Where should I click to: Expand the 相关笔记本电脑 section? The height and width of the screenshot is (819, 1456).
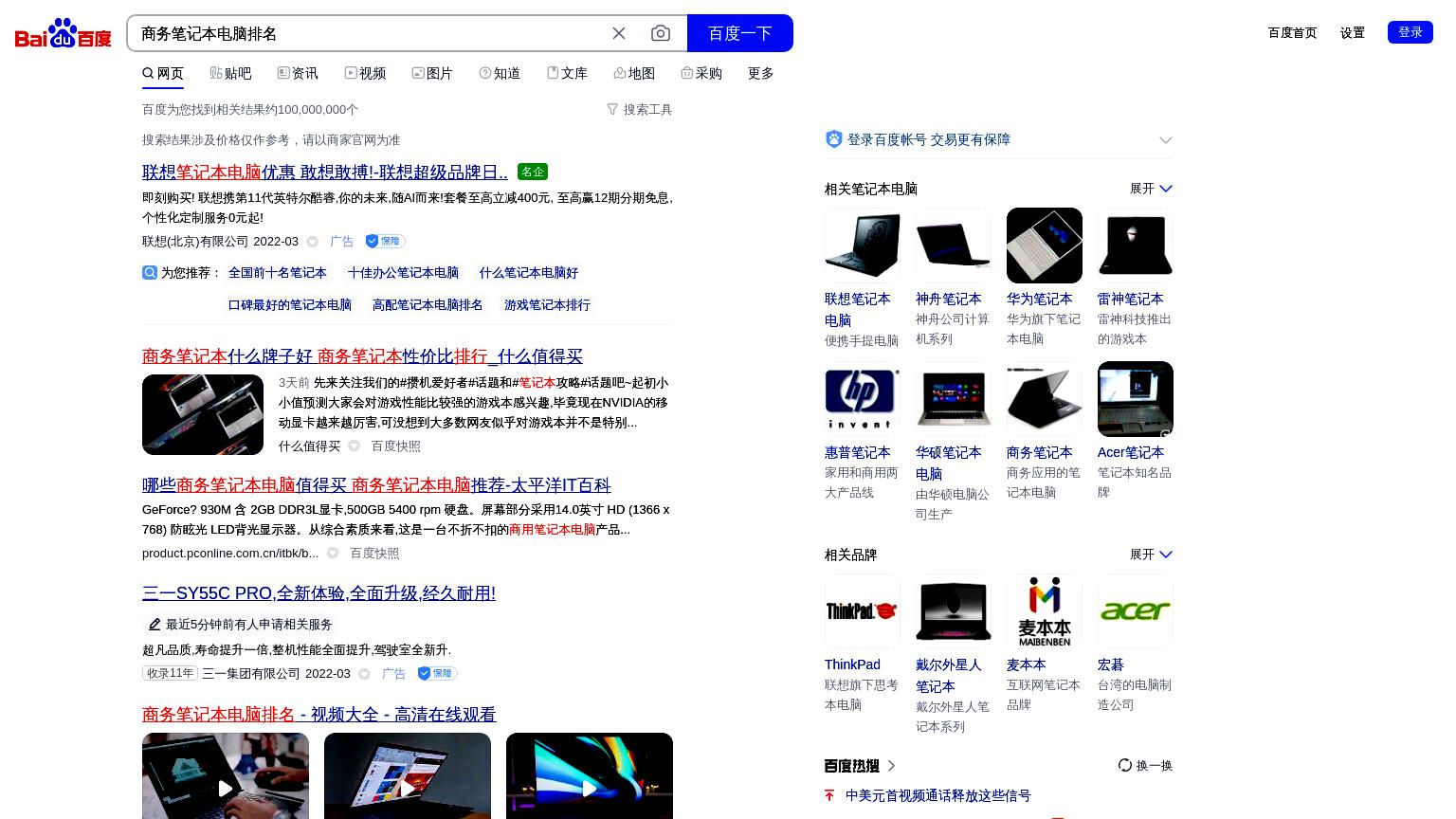[1151, 189]
